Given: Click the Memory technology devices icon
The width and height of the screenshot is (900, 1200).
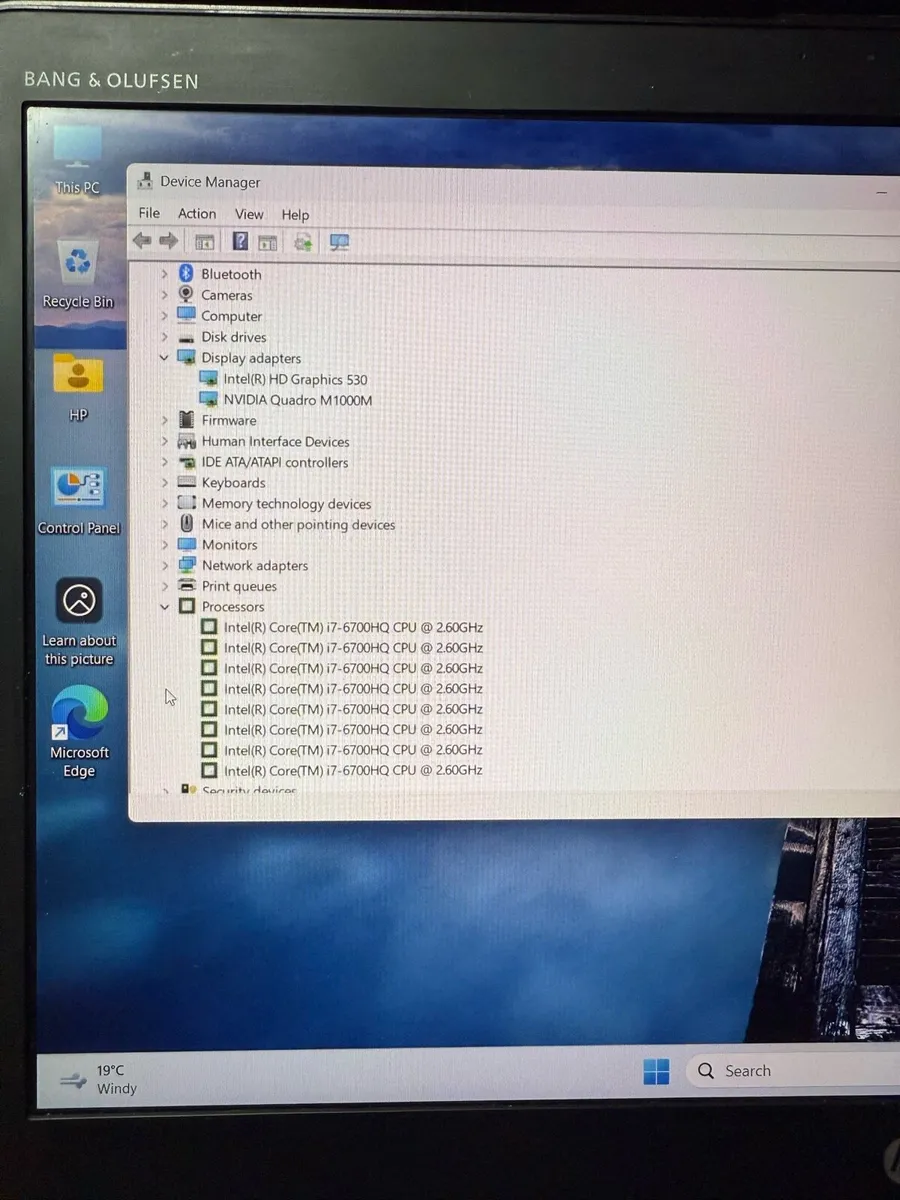Looking at the screenshot, I should pyautogui.click(x=186, y=503).
